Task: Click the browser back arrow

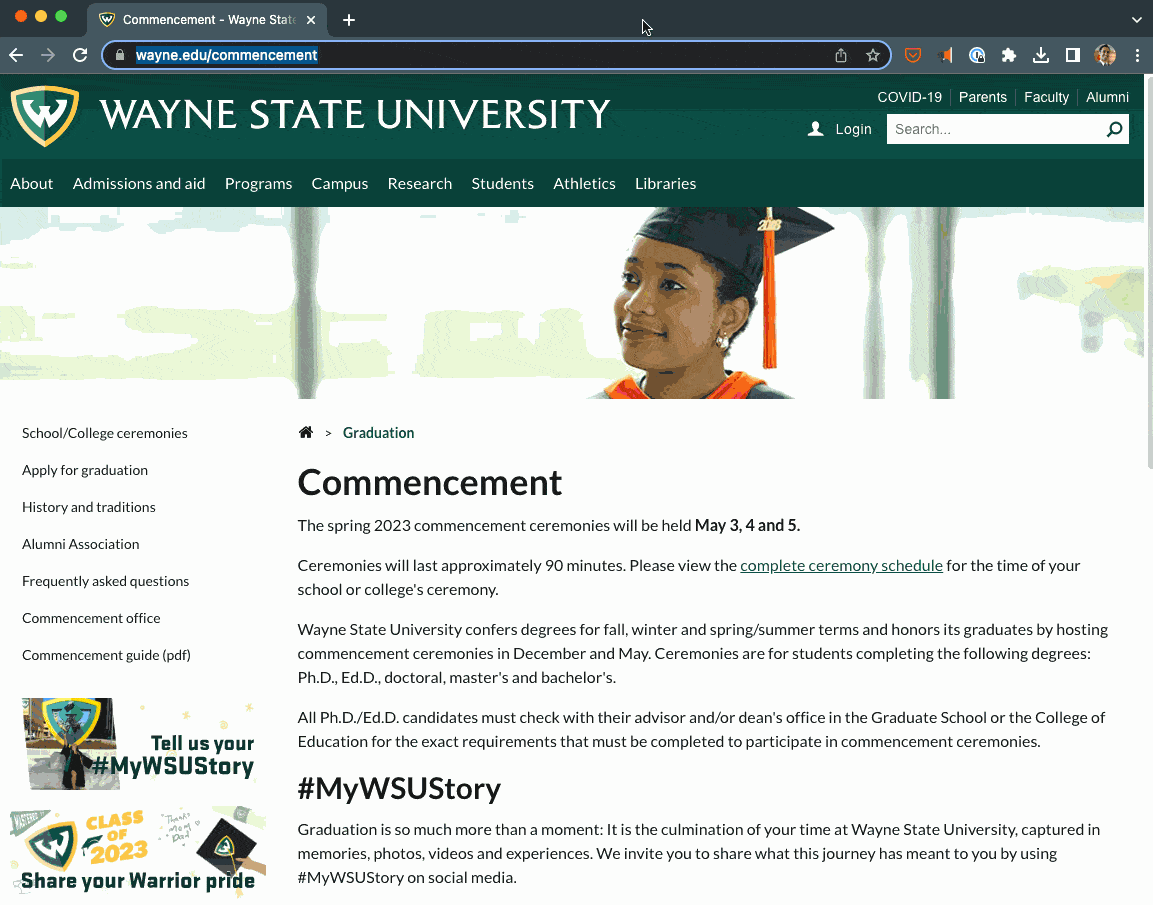Action: 16,55
